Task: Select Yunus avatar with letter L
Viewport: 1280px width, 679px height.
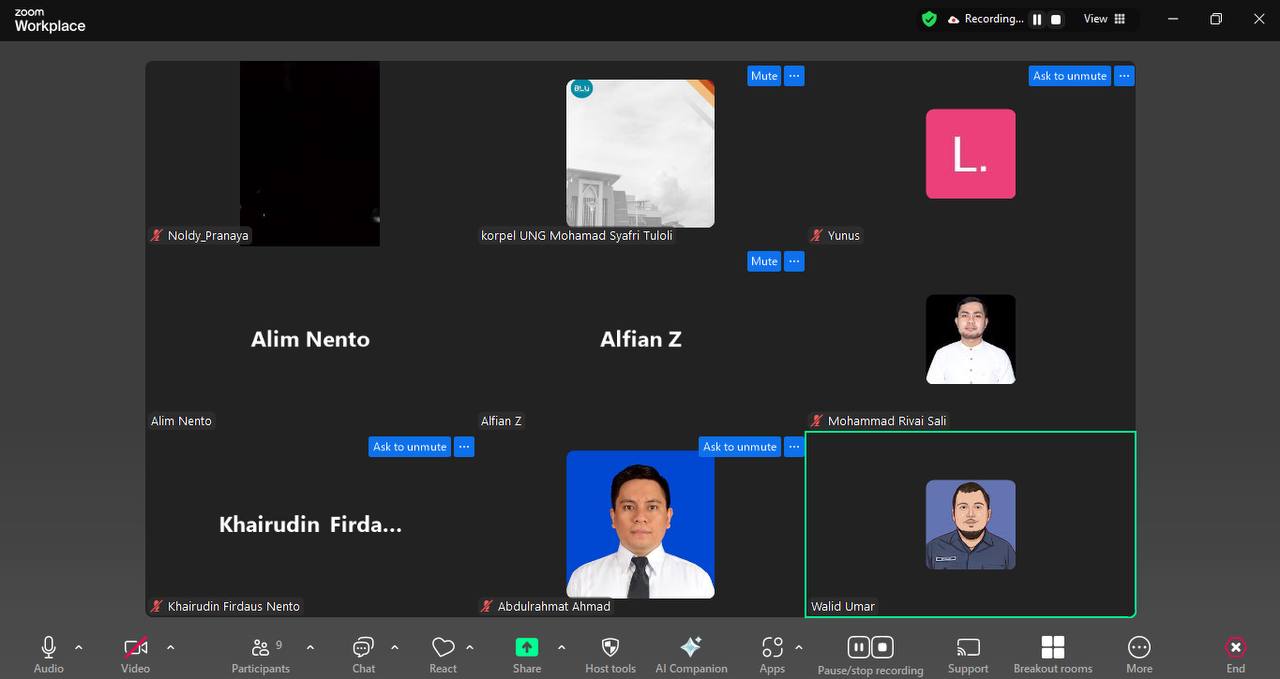Action: click(970, 154)
